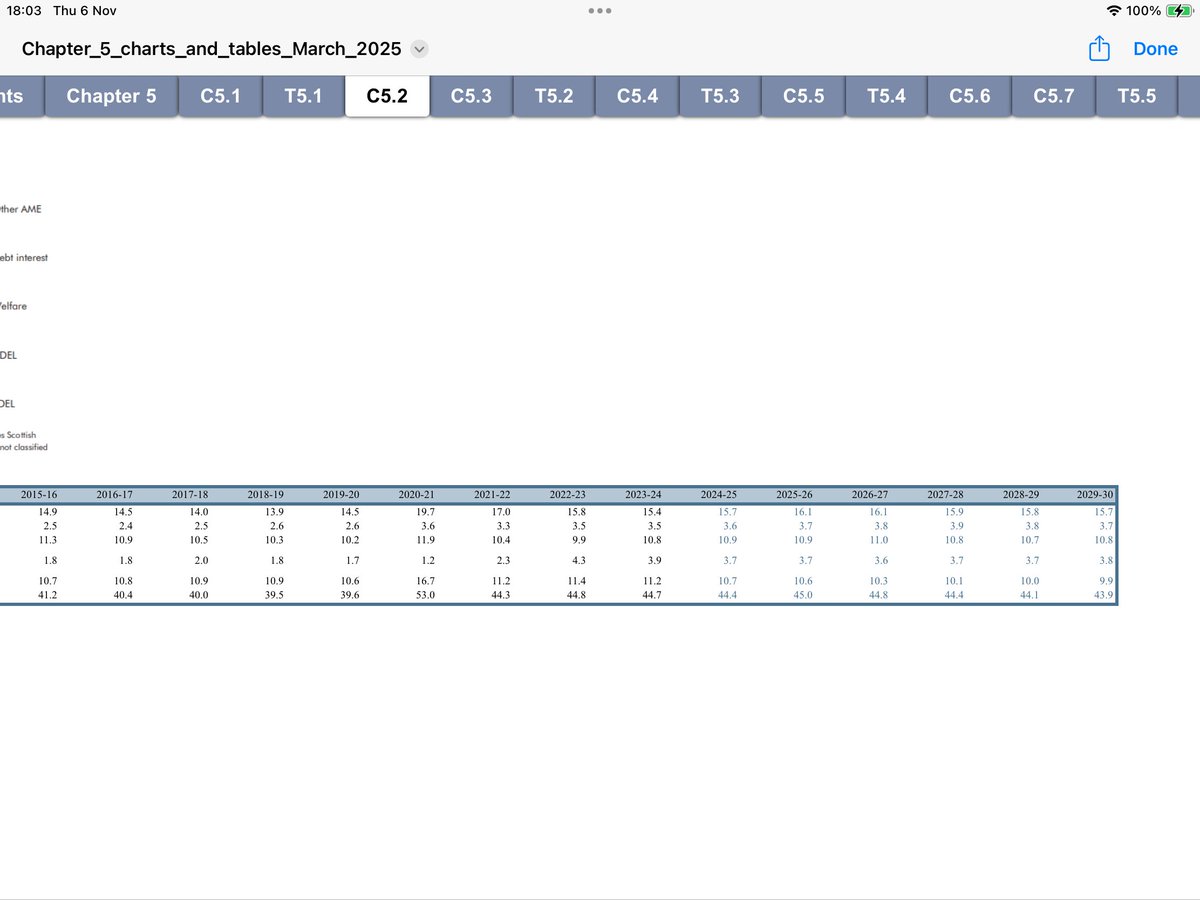The width and height of the screenshot is (1200, 900).
Task: Select the 2018-19 column header
Action: 266,495
